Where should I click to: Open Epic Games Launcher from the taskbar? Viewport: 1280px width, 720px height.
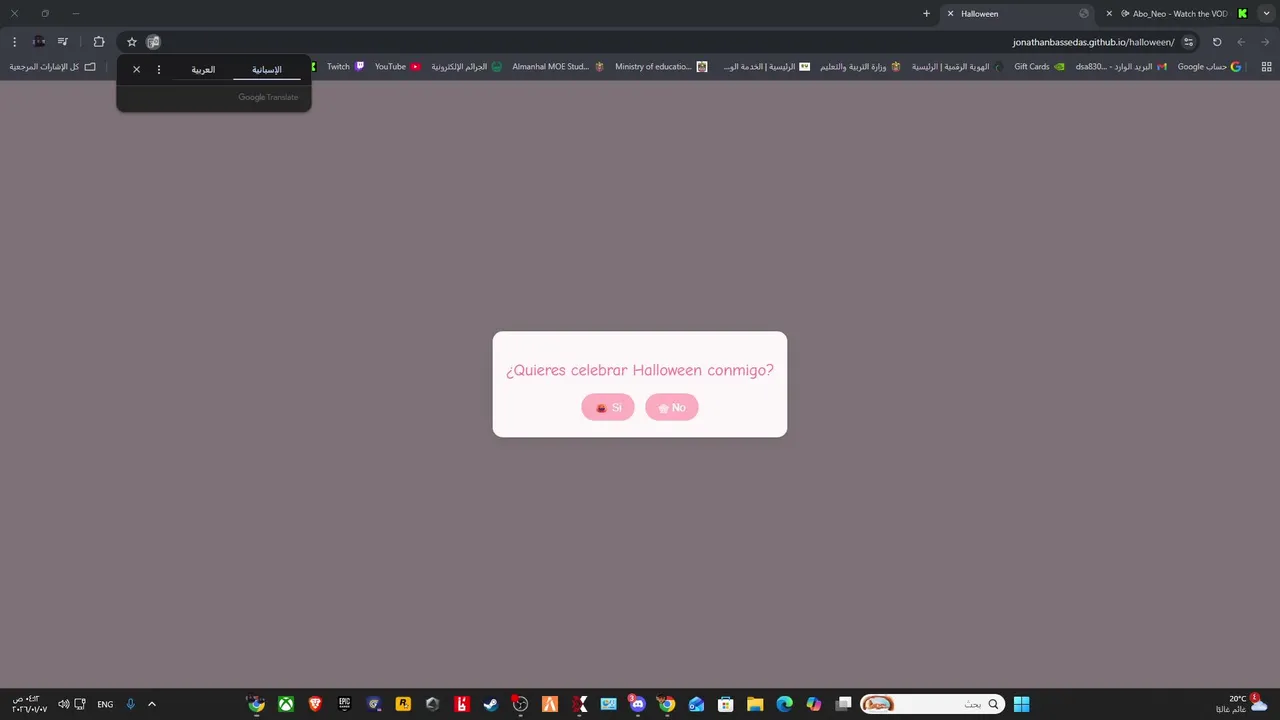click(x=344, y=704)
